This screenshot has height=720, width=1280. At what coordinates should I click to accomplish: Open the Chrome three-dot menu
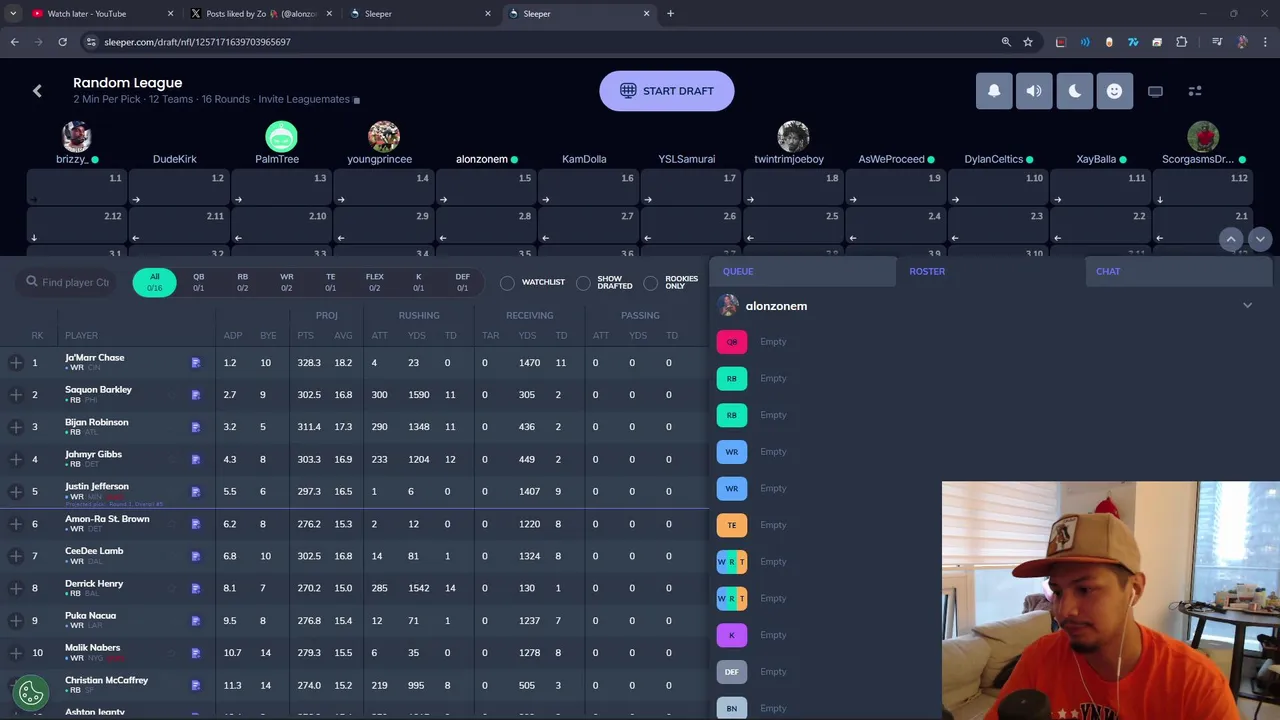tap(1265, 42)
